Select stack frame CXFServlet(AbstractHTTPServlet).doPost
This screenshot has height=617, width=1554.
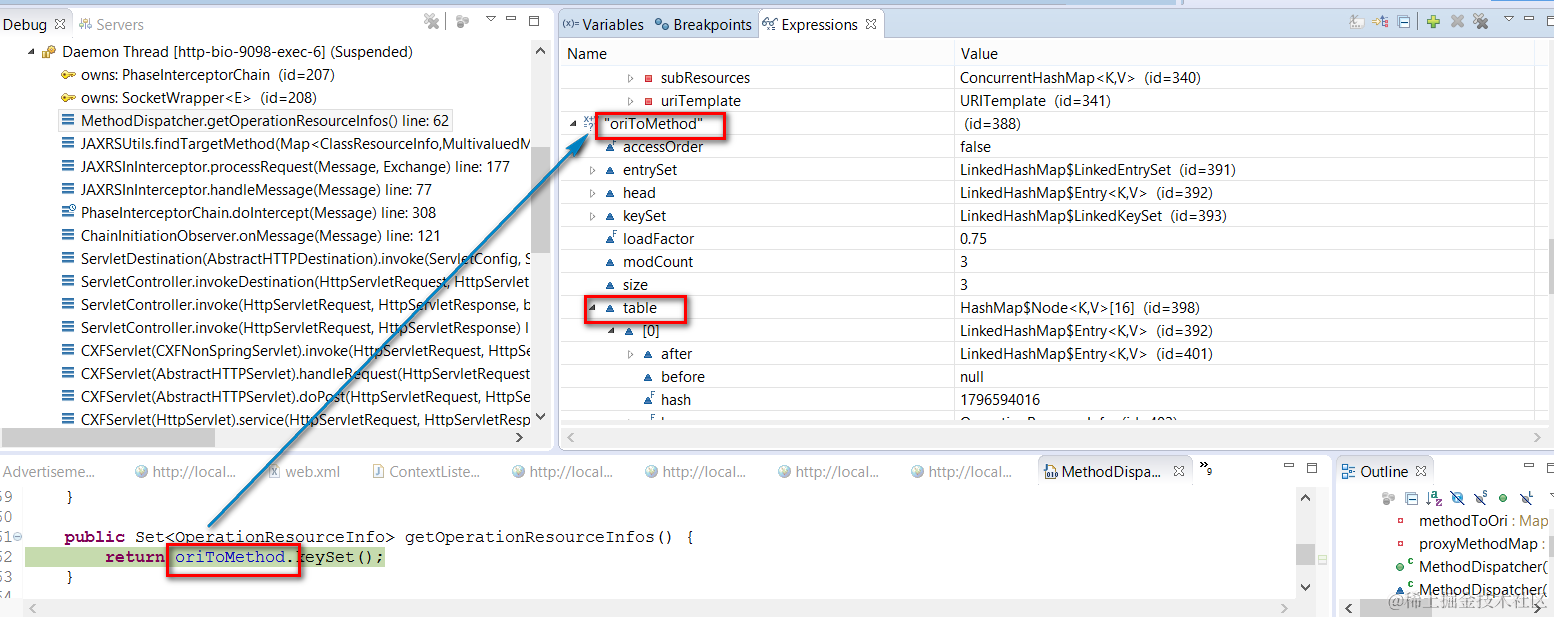click(295, 396)
